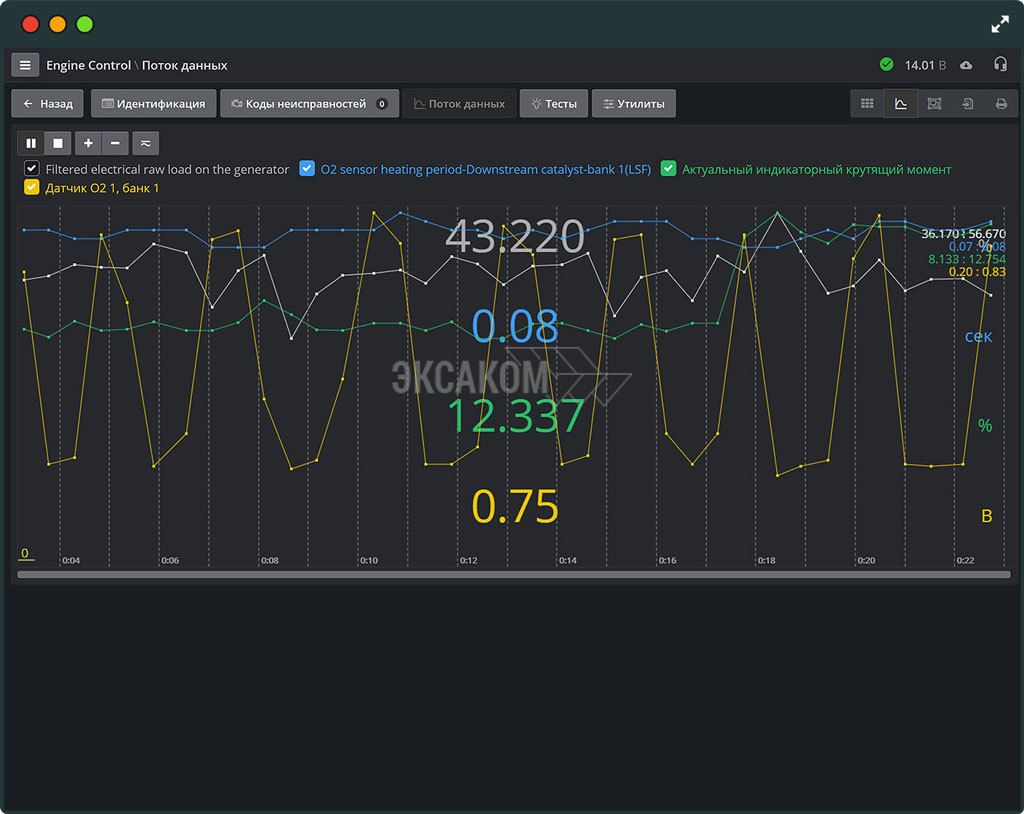Open the hamburger menu
The height and width of the screenshot is (814, 1024).
coord(25,65)
